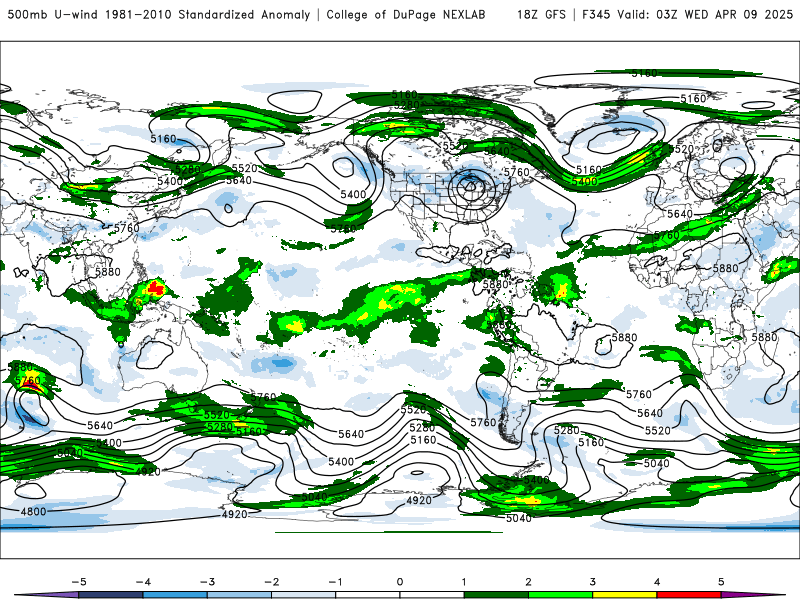800x600 pixels.
Task: Pick the pale blue colorbar segment between −2 and −1
Action: click(x=304, y=595)
